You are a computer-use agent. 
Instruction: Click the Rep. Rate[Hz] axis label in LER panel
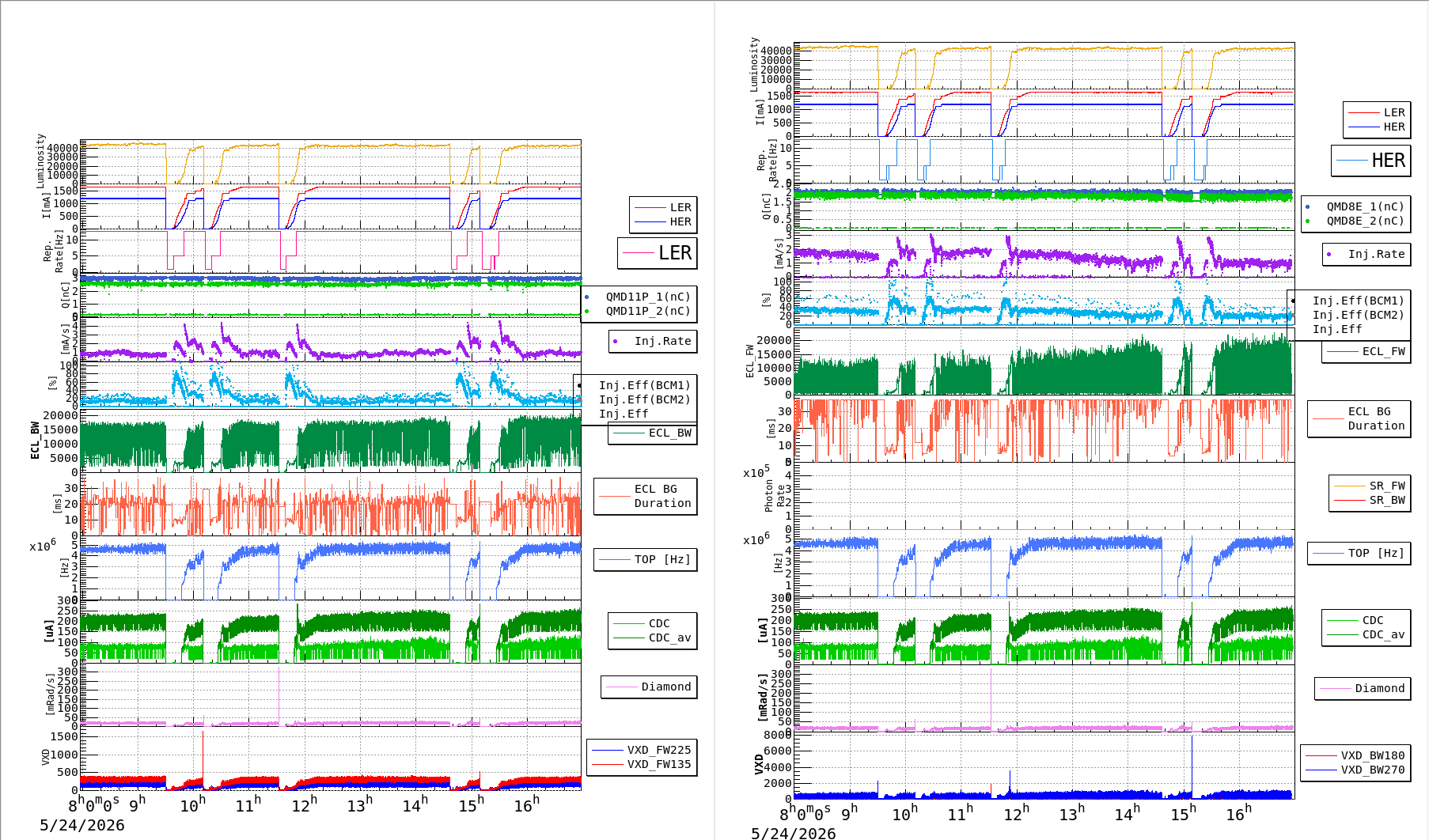(x=53, y=252)
